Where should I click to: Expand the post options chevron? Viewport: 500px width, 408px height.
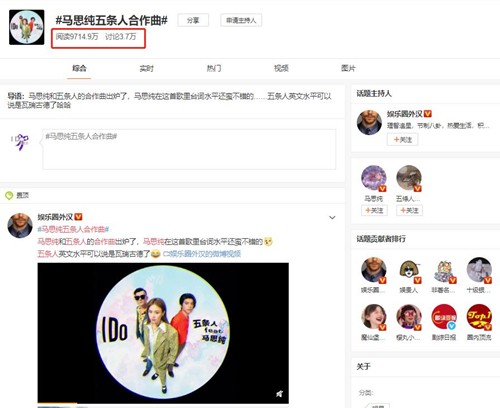[x=332, y=217]
